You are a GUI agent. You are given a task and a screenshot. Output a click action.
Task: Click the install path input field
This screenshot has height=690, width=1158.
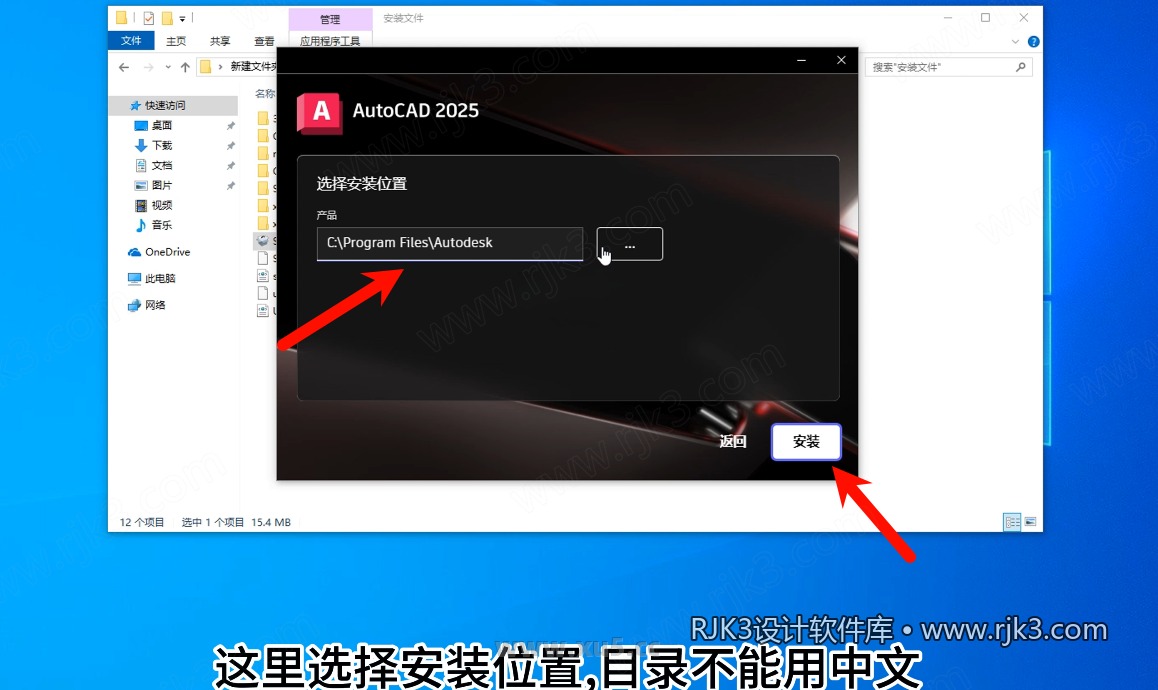450,243
